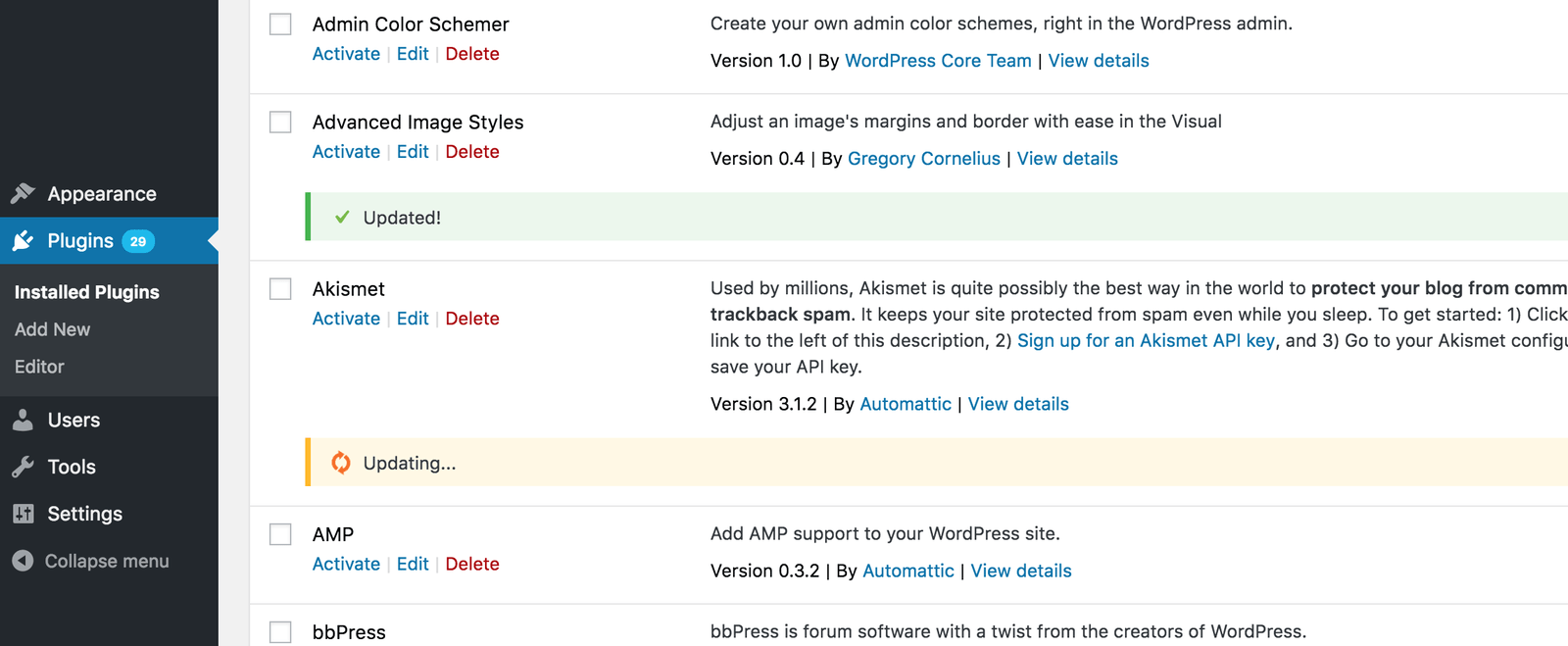Click the bbPress plugin name
Viewport: 1568px width, 646px height.
349,632
